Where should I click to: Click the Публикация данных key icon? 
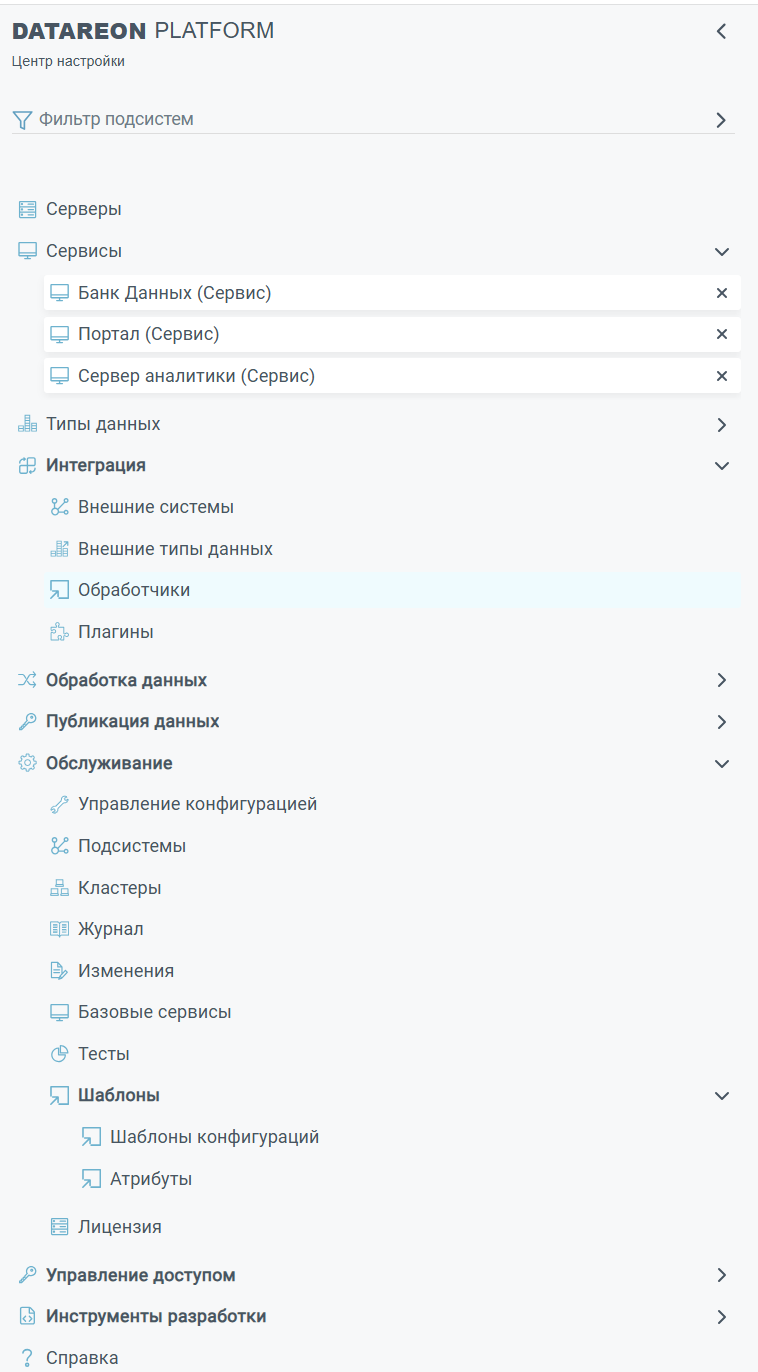click(x=26, y=720)
